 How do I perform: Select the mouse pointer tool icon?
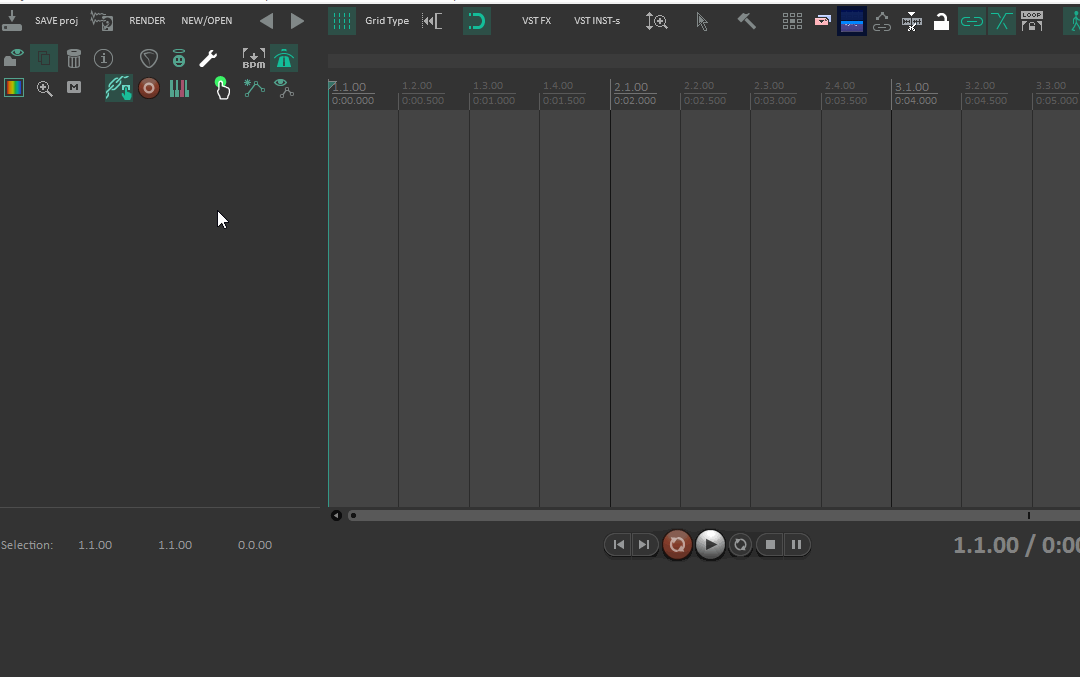[x=702, y=21]
